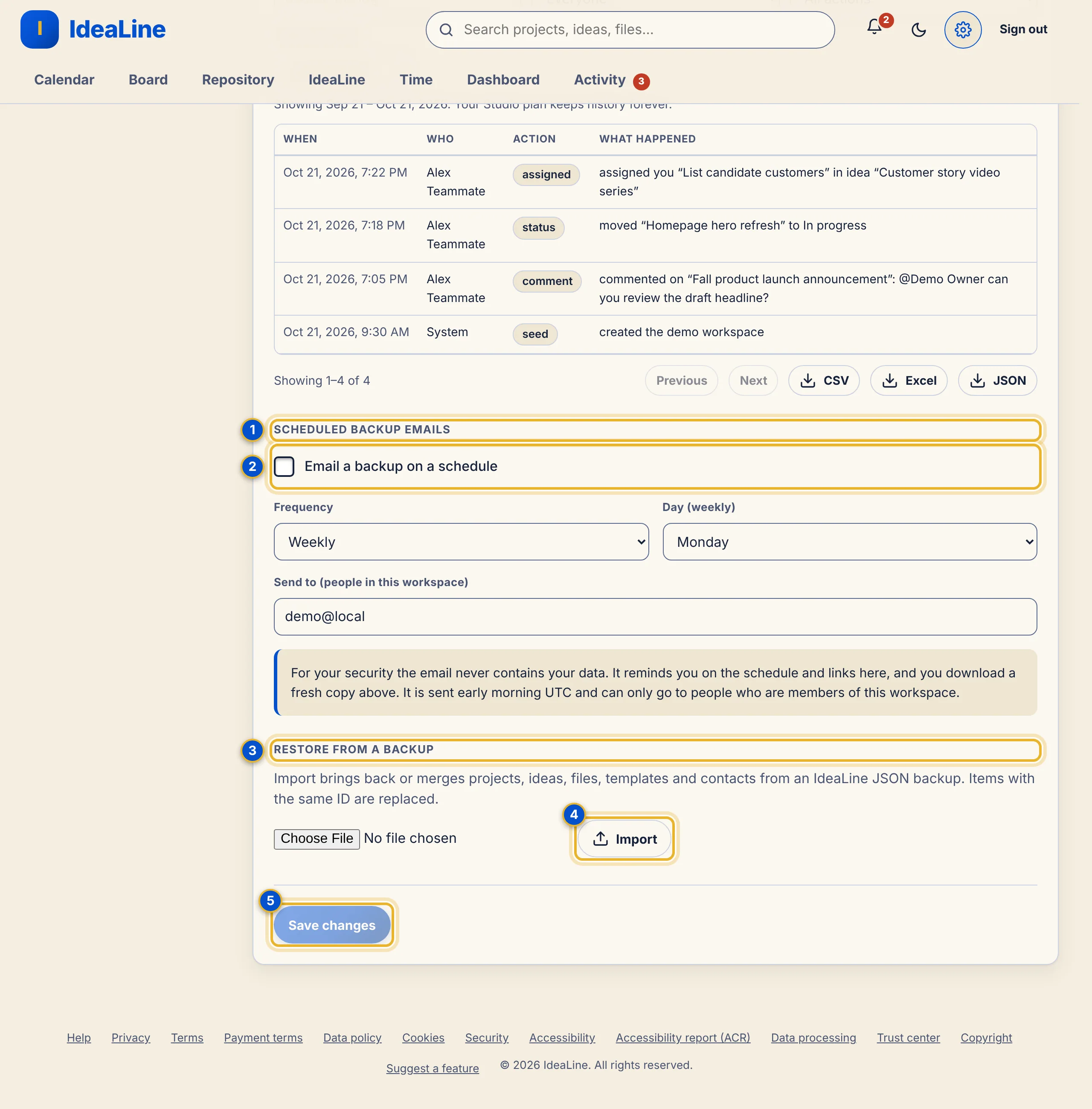Click Save changes button
The width and height of the screenshot is (1092, 1109).
(331, 924)
